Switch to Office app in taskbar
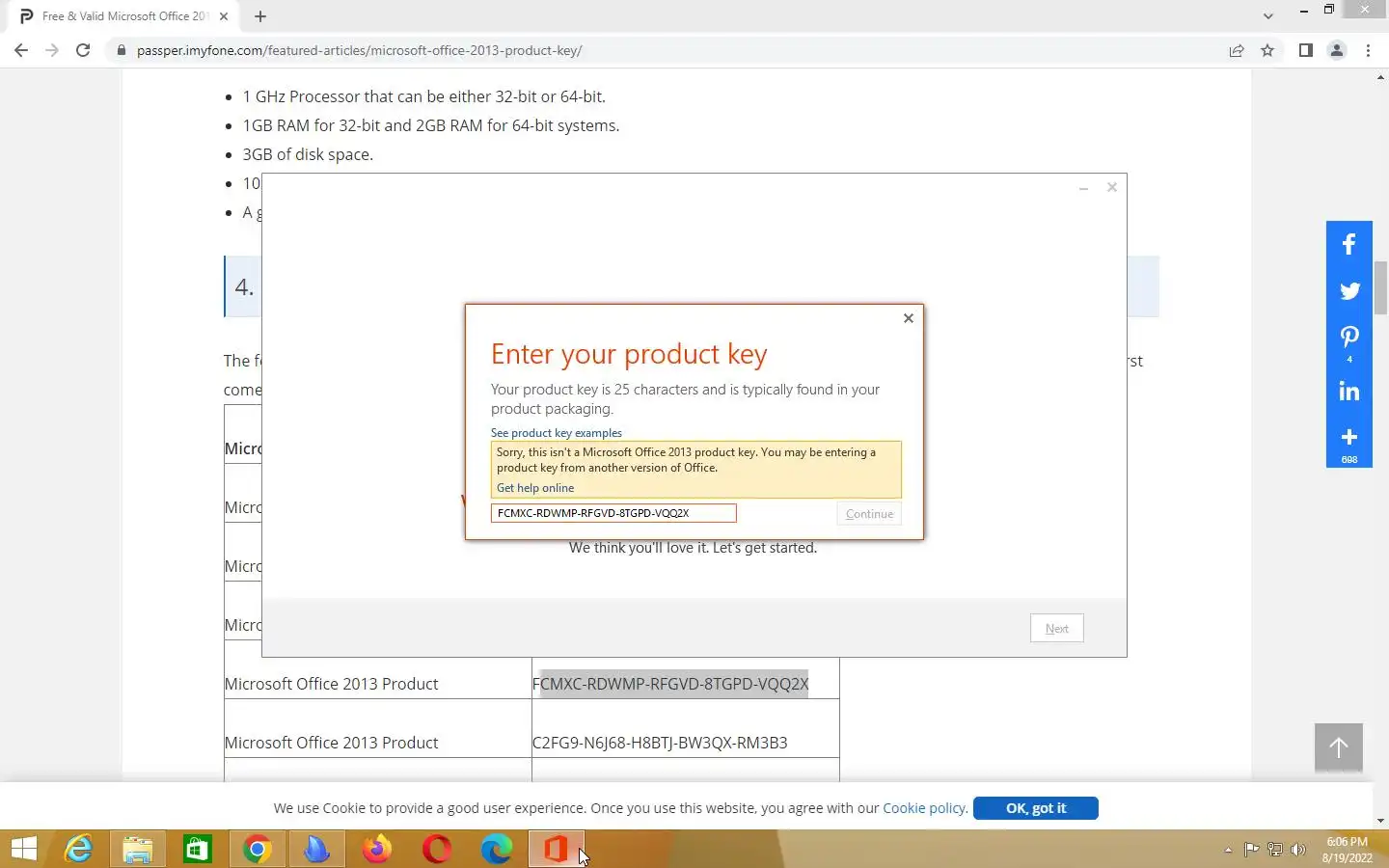Image resolution: width=1389 pixels, height=868 pixels. coord(557,849)
